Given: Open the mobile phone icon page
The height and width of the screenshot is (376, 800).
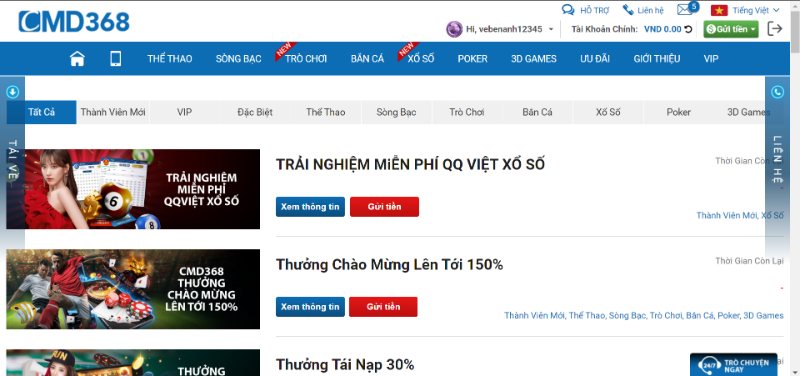Looking at the screenshot, I should (x=116, y=59).
